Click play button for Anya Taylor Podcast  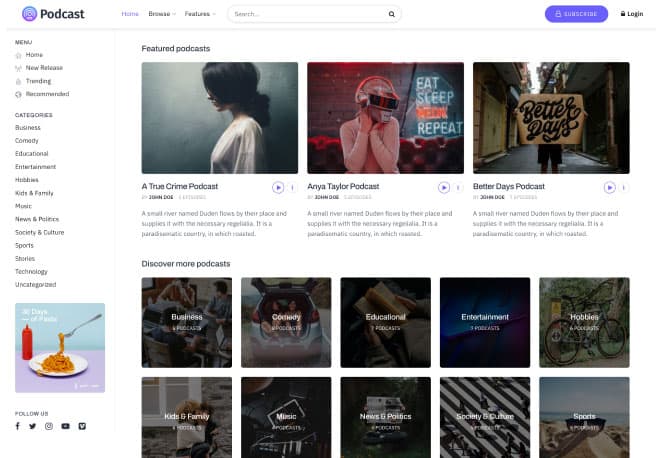(443, 187)
